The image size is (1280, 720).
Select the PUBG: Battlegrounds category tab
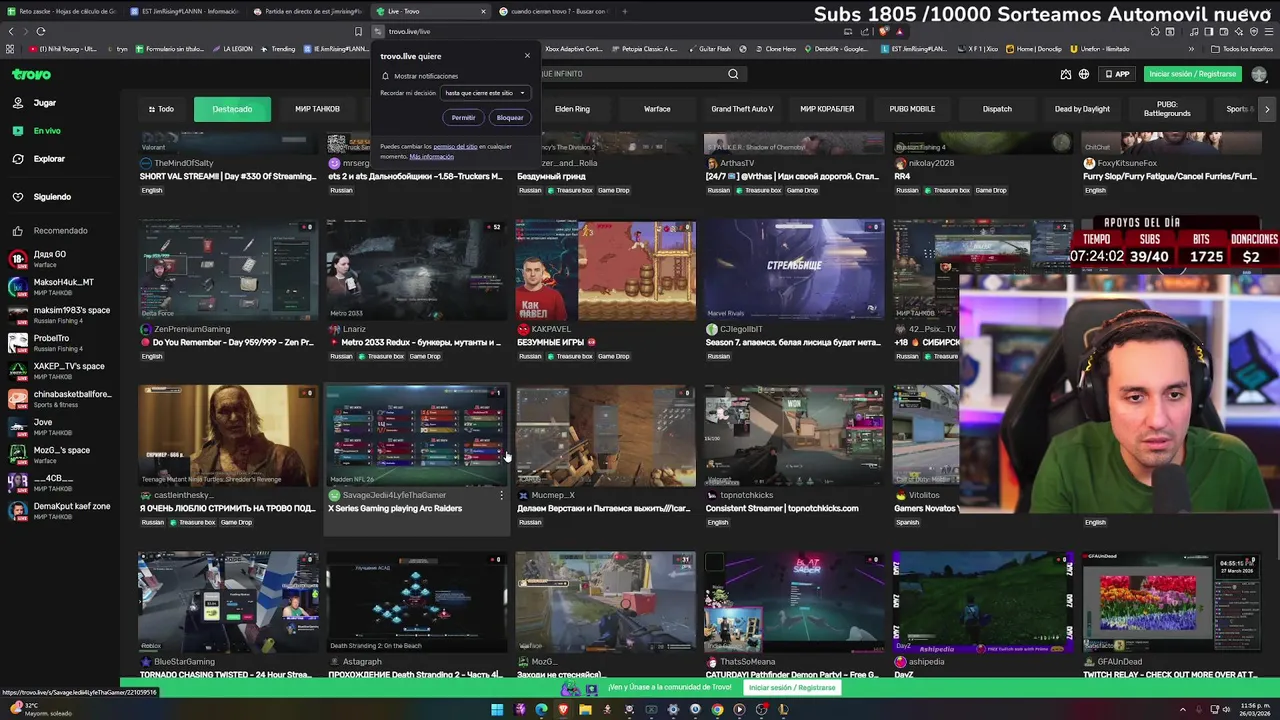(1167, 109)
